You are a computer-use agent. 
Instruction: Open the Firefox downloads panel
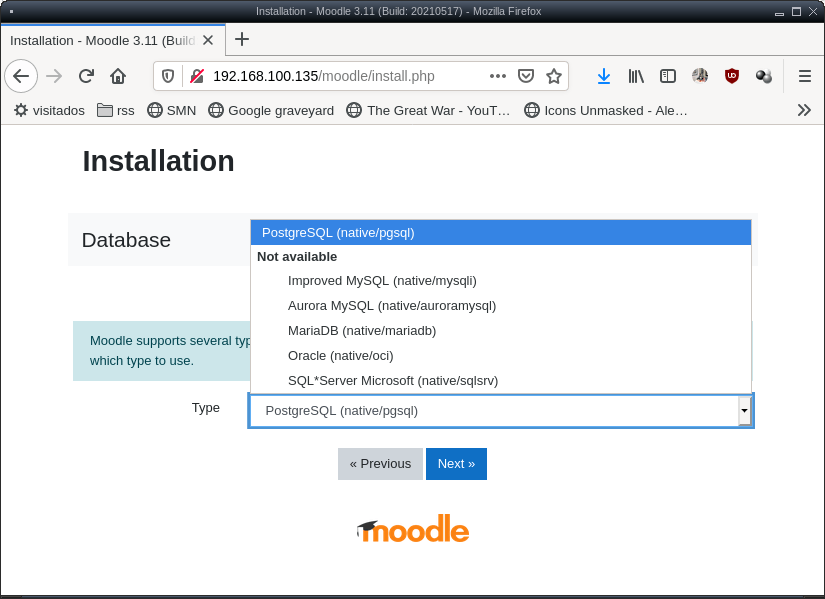(x=604, y=76)
